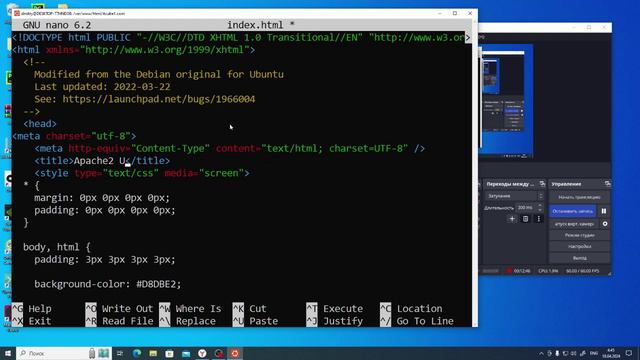Undock the OBS controls panel
This screenshot has width=640, height=360.
[607, 184]
